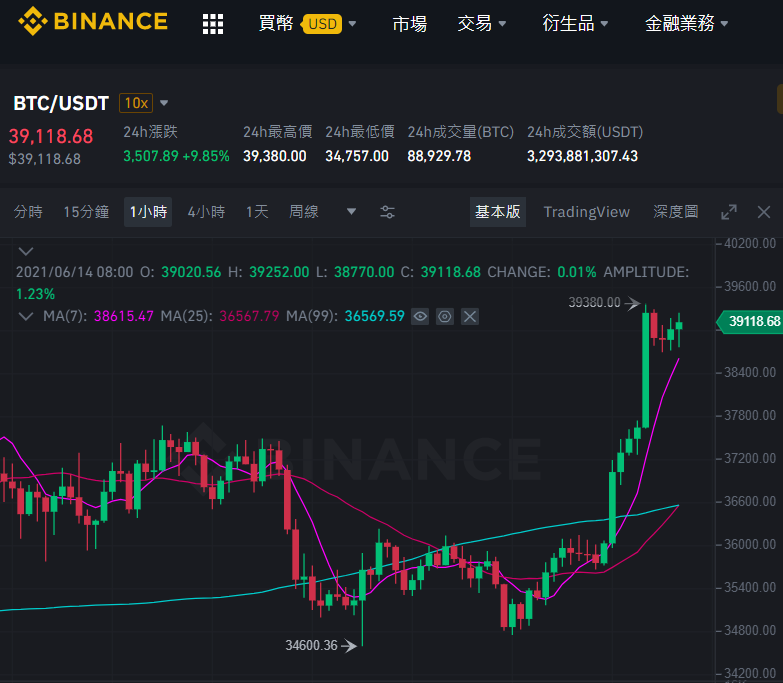Viewport: 783px width, 683px height.
Task: Open the 交易 trade menu
Action: point(475,23)
